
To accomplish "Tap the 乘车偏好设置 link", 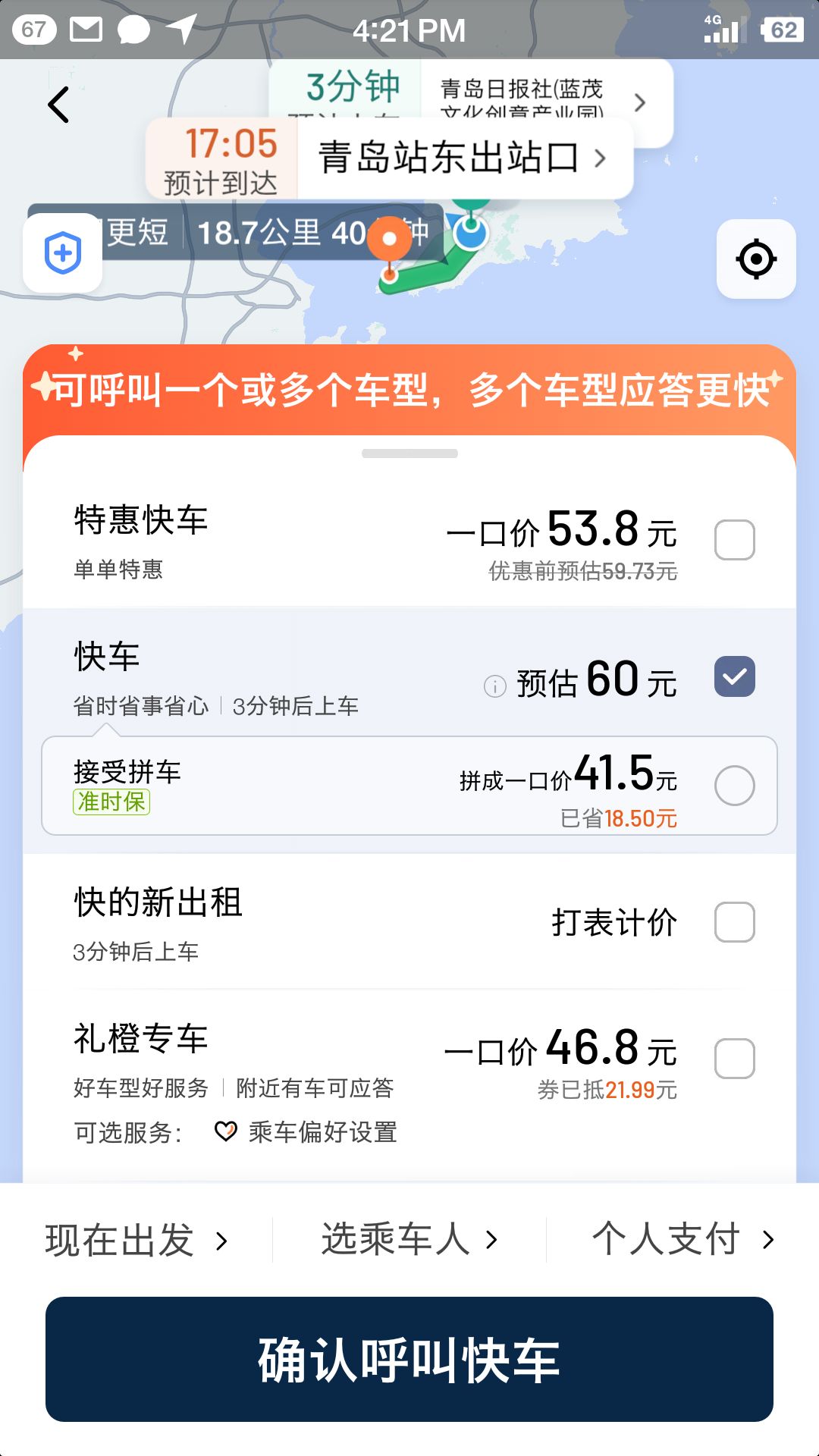I will [322, 1132].
